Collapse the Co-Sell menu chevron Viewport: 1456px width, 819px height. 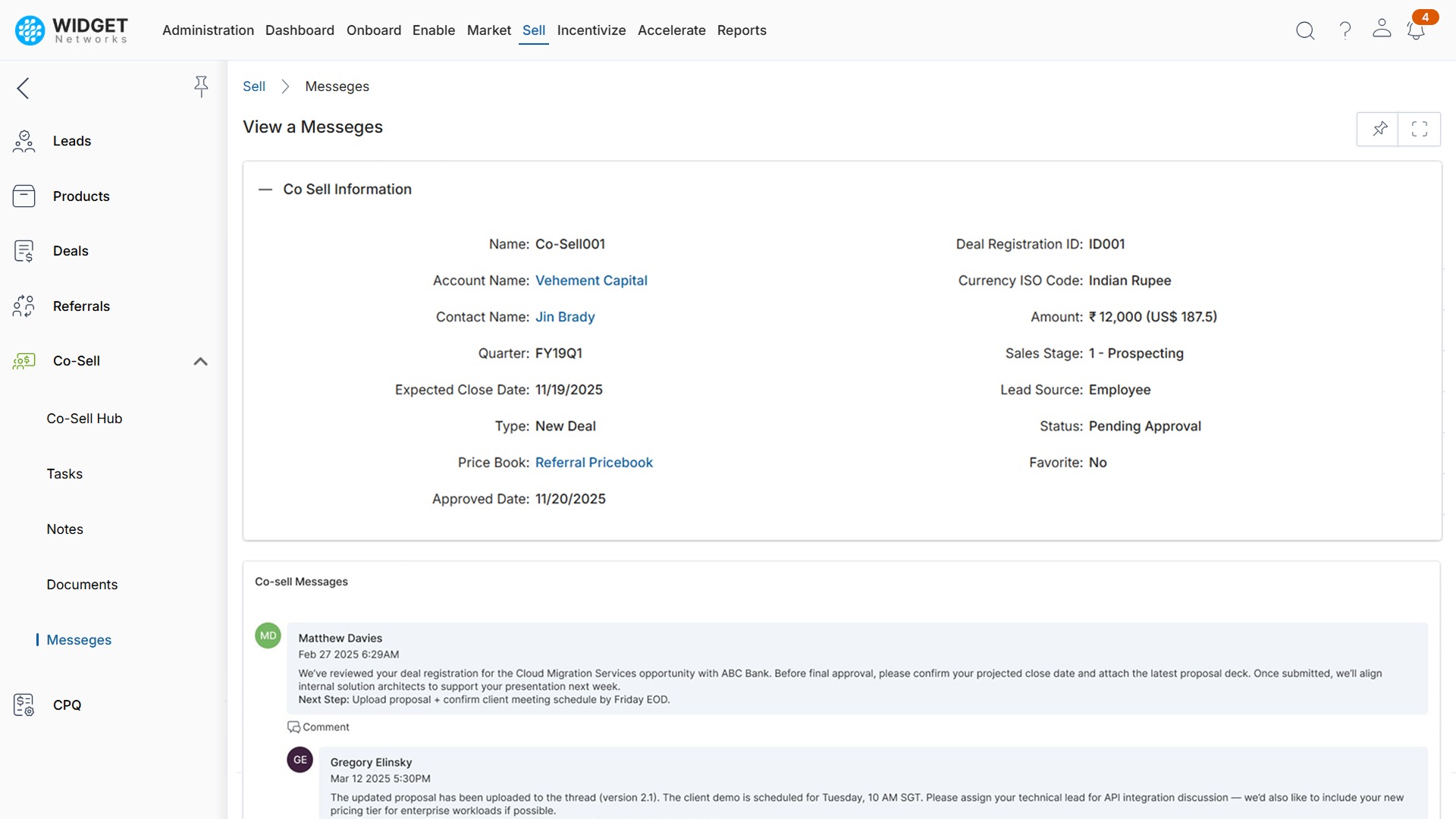click(x=200, y=361)
